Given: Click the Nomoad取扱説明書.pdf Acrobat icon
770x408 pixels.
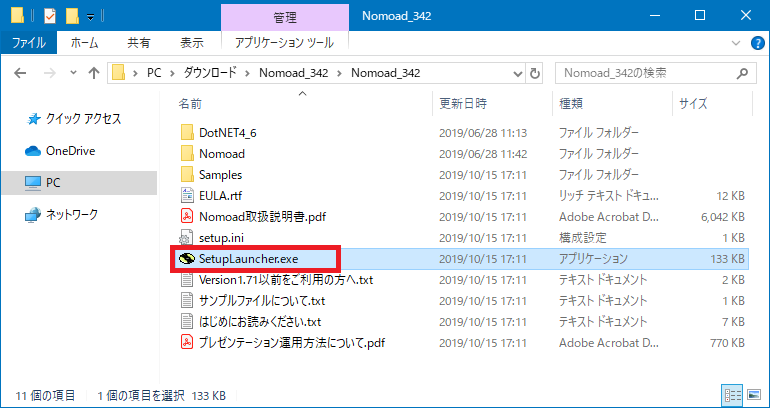Looking at the screenshot, I should pos(187,217).
